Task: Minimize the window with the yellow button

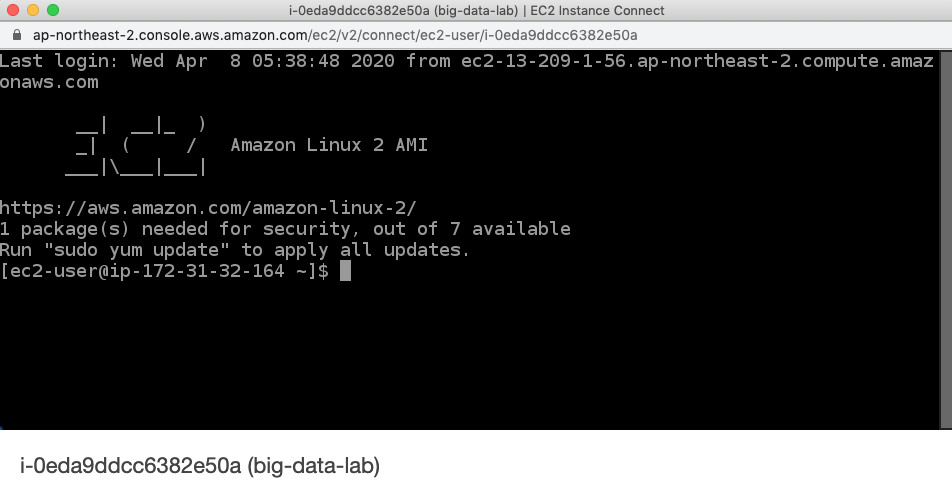Action: (x=32, y=11)
